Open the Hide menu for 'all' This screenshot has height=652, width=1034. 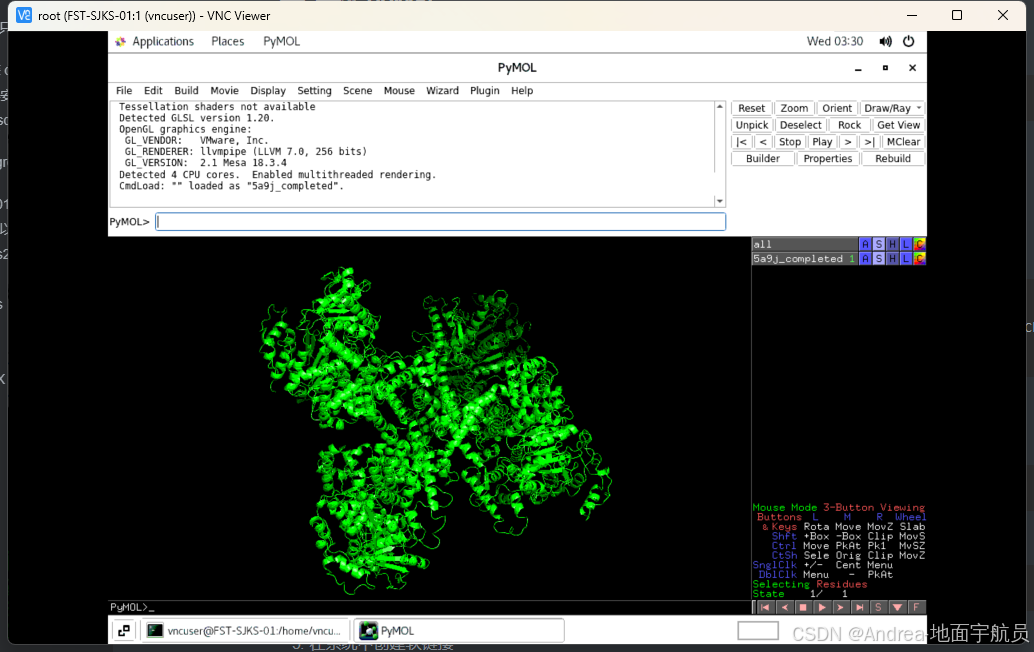(892, 245)
